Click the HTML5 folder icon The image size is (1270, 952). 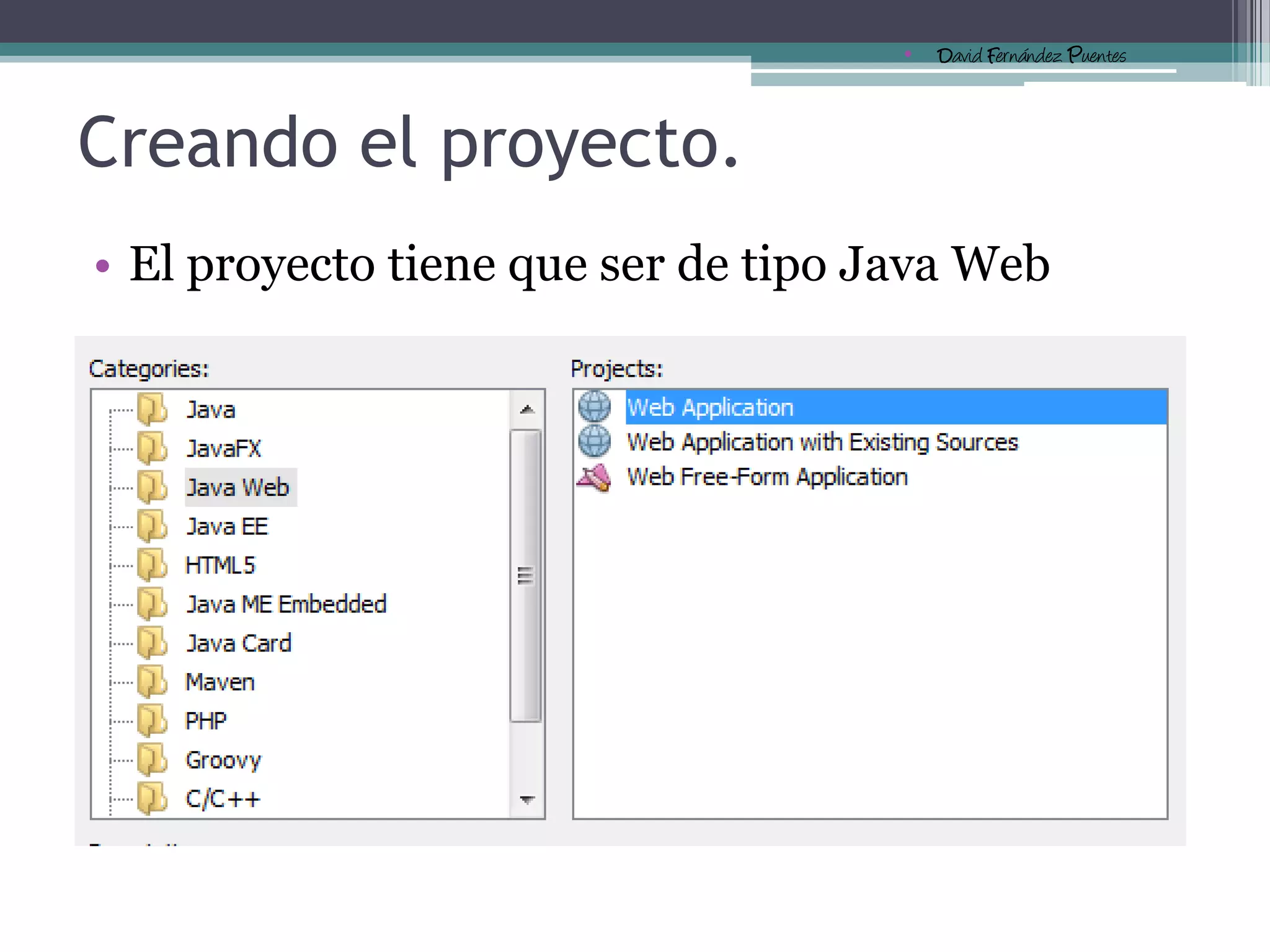[x=152, y=565]
